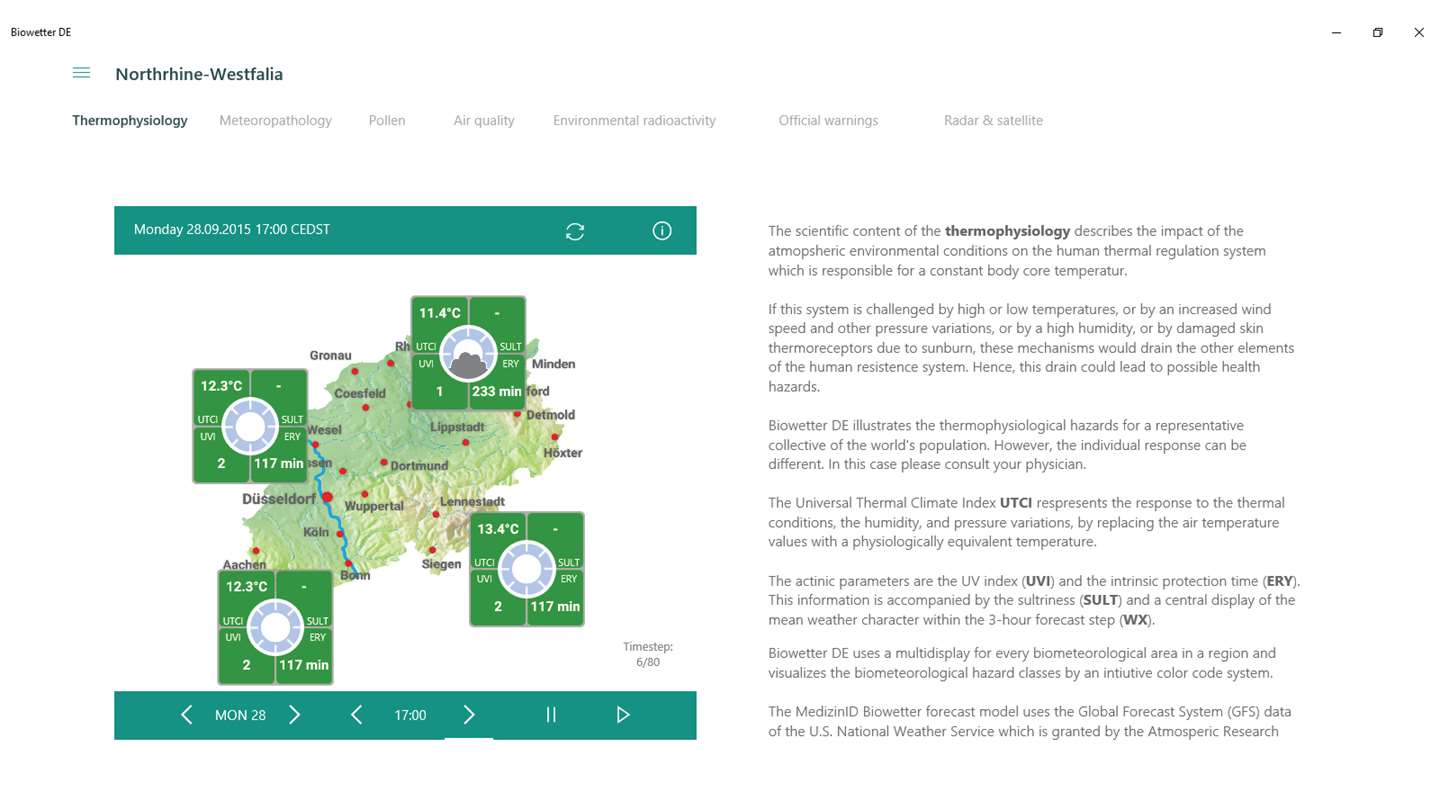The height and width of the screenshot is (810, 1440).
Task: Click Wesel label on map
Action: tap(325, 430)
